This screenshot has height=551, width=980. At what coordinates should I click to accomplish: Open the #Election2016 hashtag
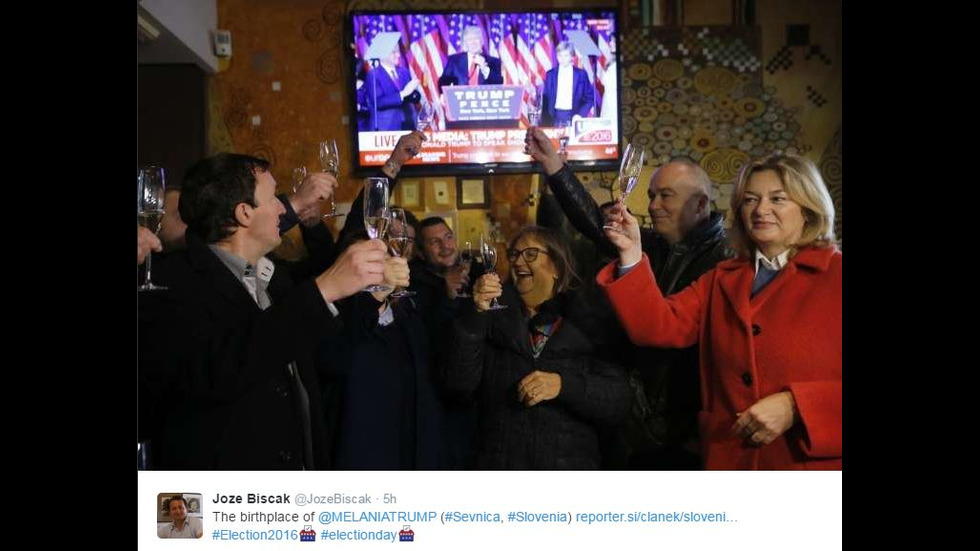tap(255, 535)
